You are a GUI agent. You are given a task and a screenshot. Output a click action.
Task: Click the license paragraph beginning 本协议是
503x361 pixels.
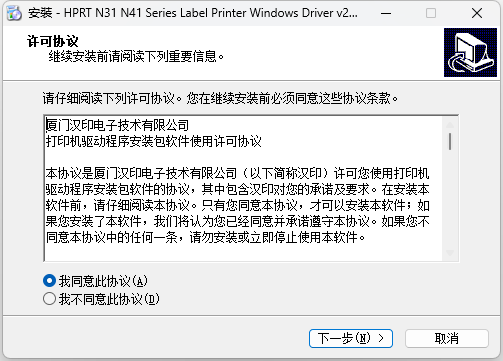(x=237, y=205)
